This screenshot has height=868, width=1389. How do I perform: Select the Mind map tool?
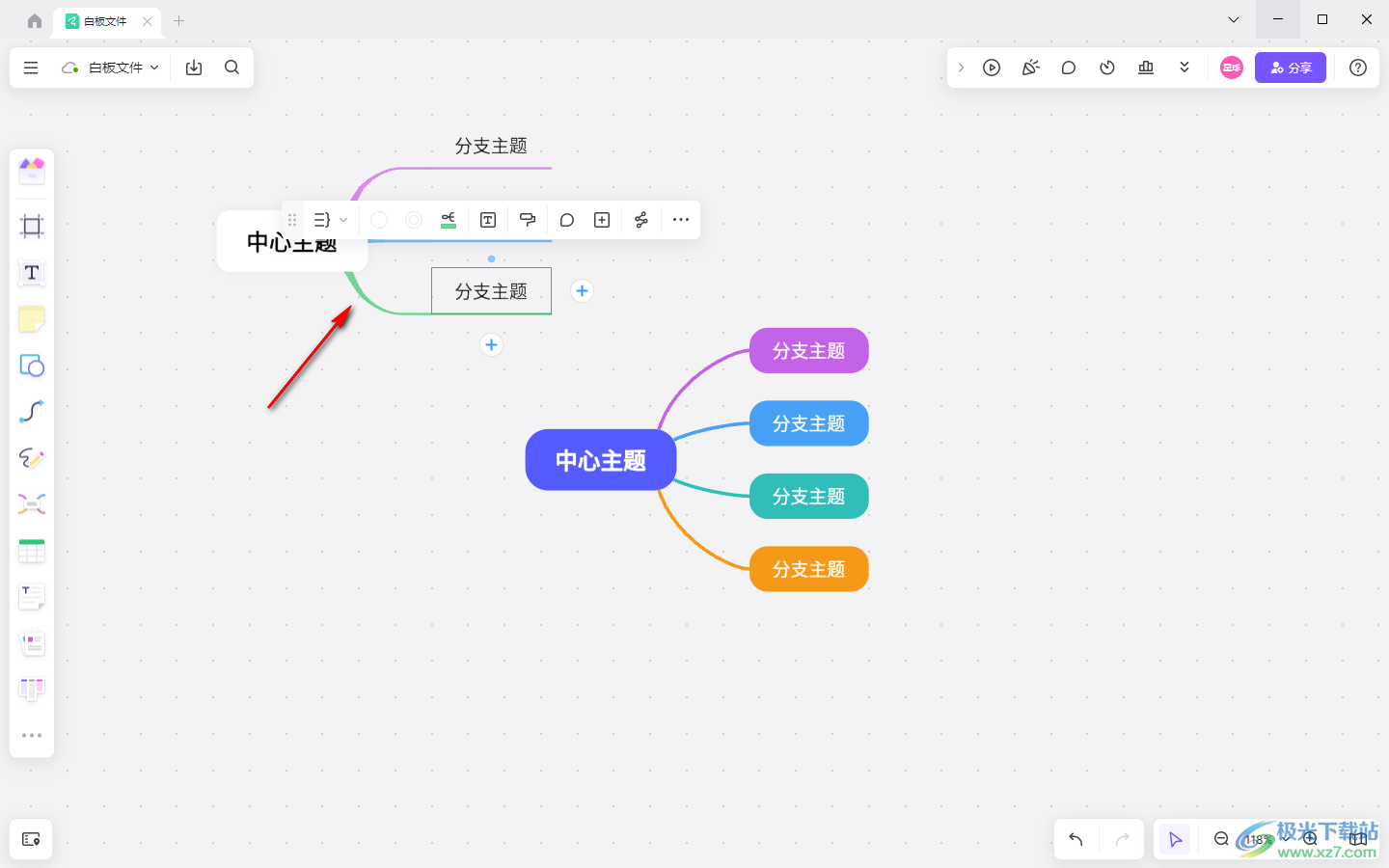click(x=32, y=504)
